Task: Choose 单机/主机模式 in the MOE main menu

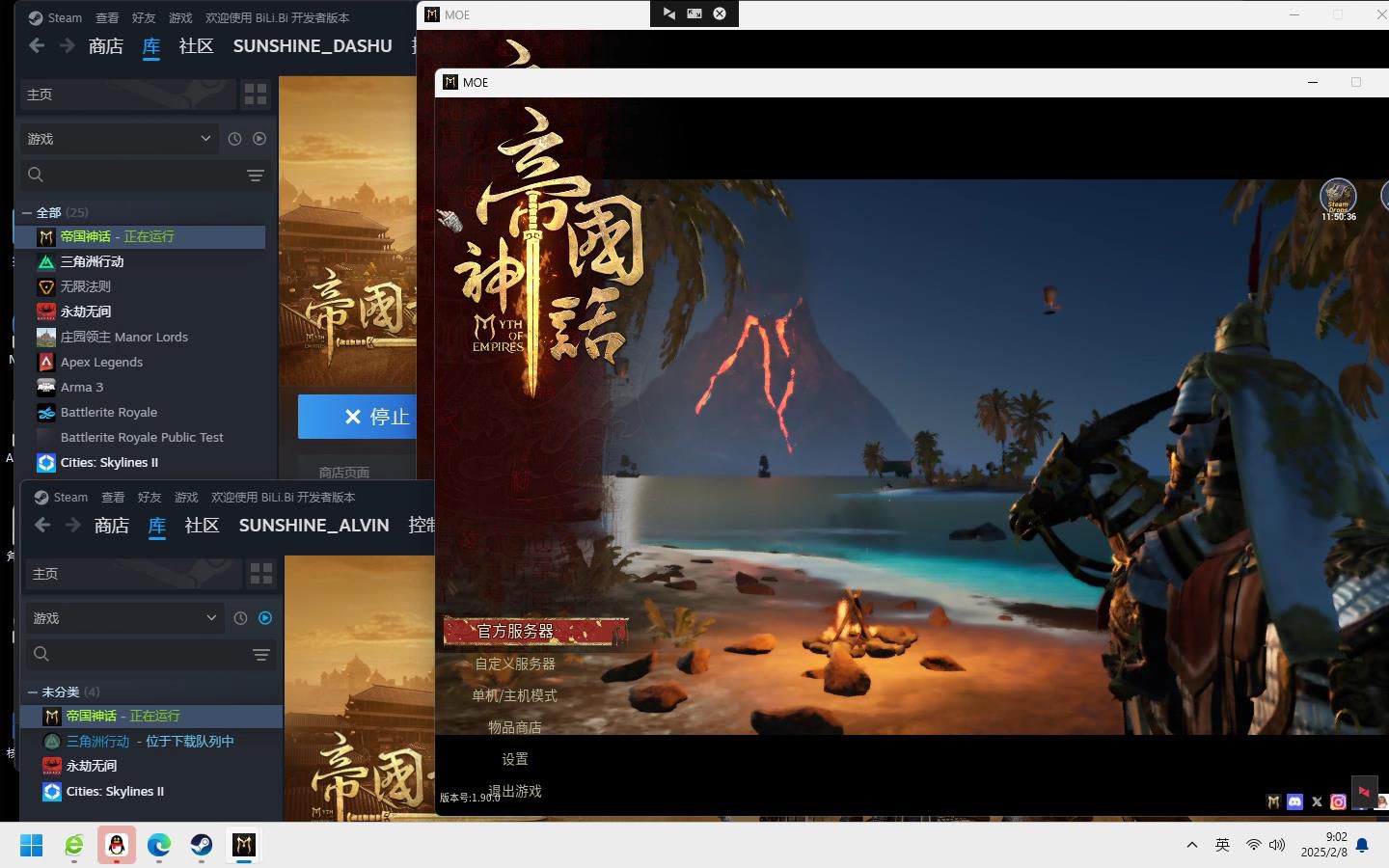Action: point(514,695)
